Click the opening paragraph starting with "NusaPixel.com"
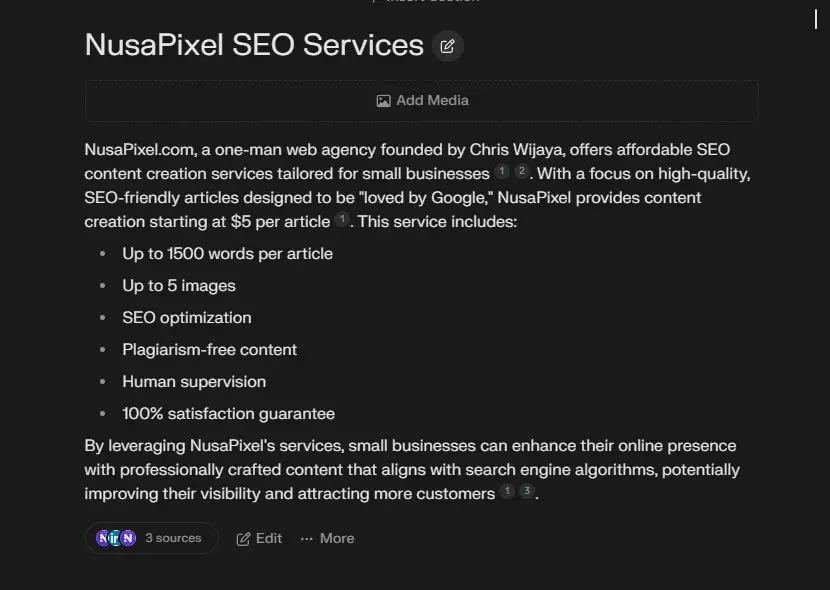Viewport: 830px width, 590px height. (400, 185)
